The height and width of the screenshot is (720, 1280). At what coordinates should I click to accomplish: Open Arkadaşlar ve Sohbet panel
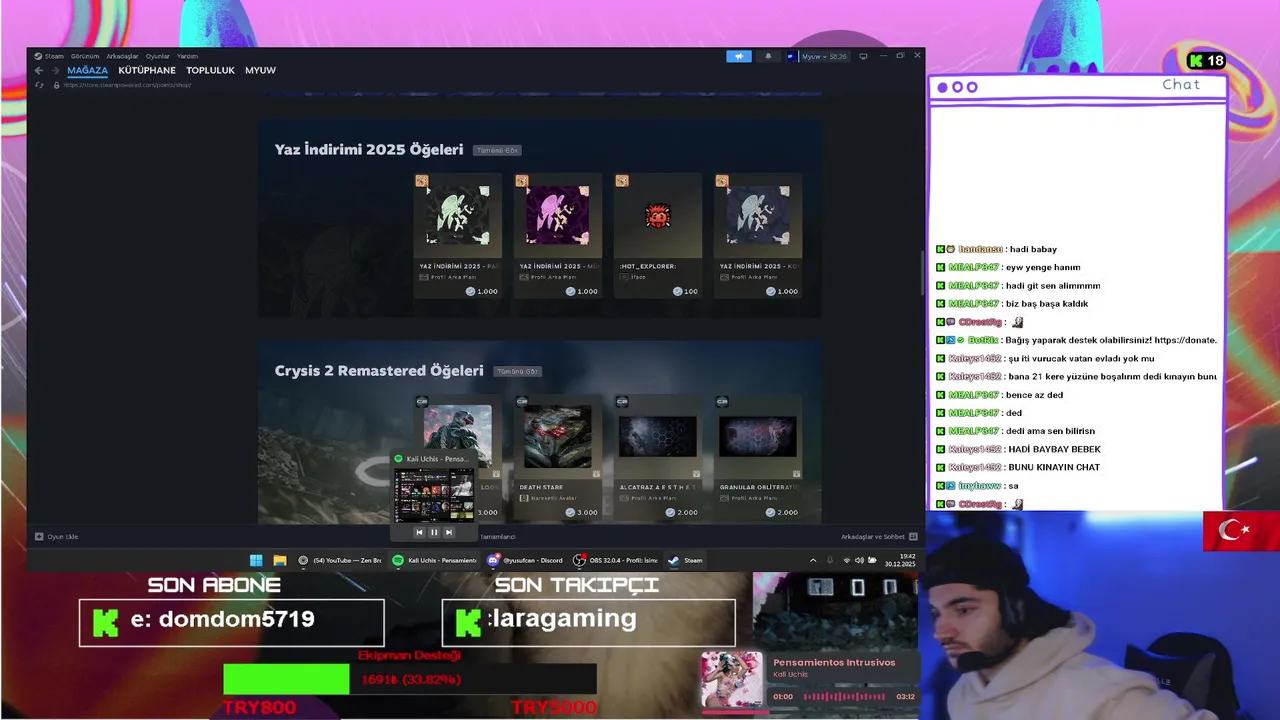pyautogui.click(x=879, y=537)
